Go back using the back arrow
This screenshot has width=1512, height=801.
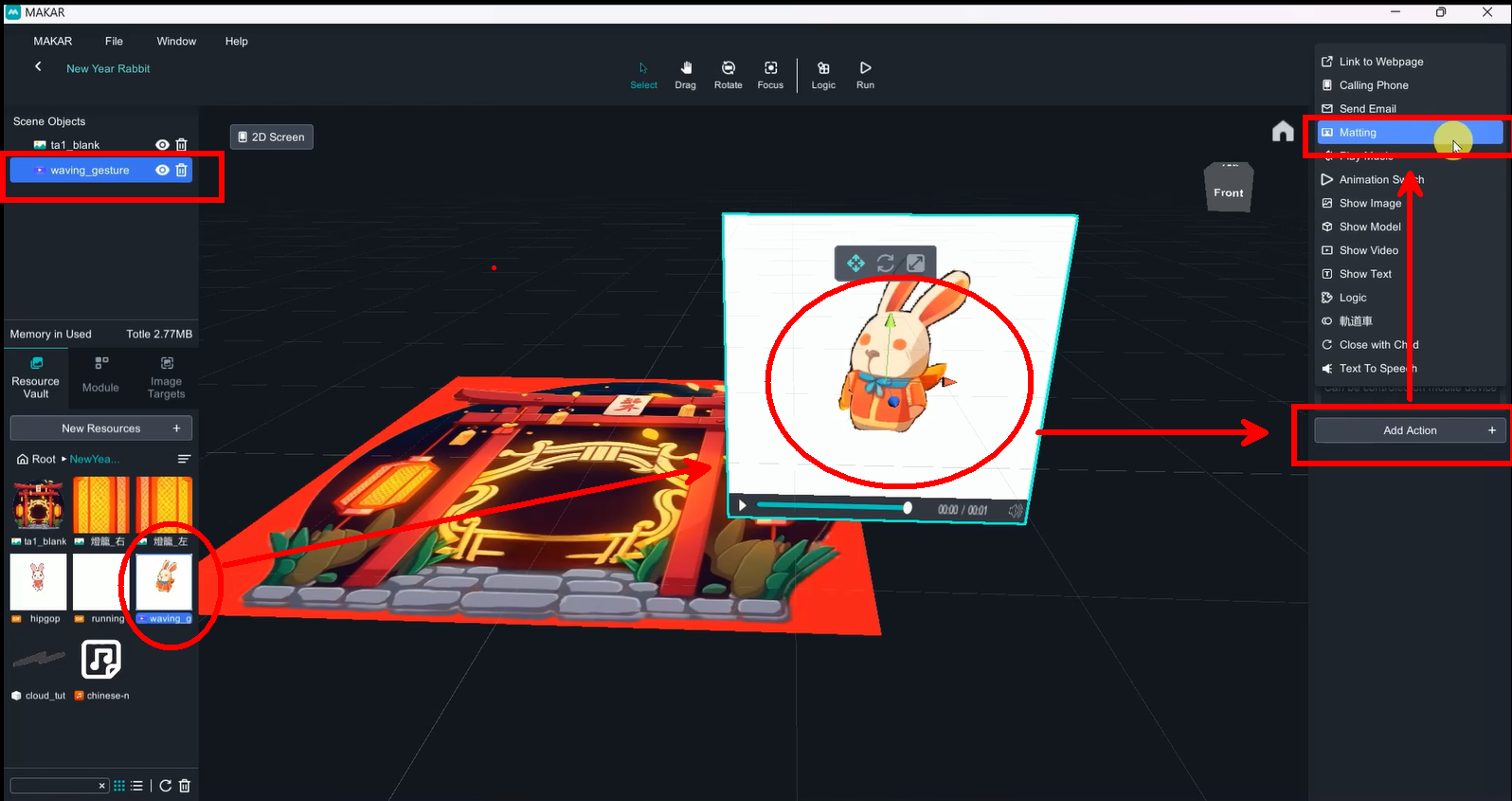point(38,67)
